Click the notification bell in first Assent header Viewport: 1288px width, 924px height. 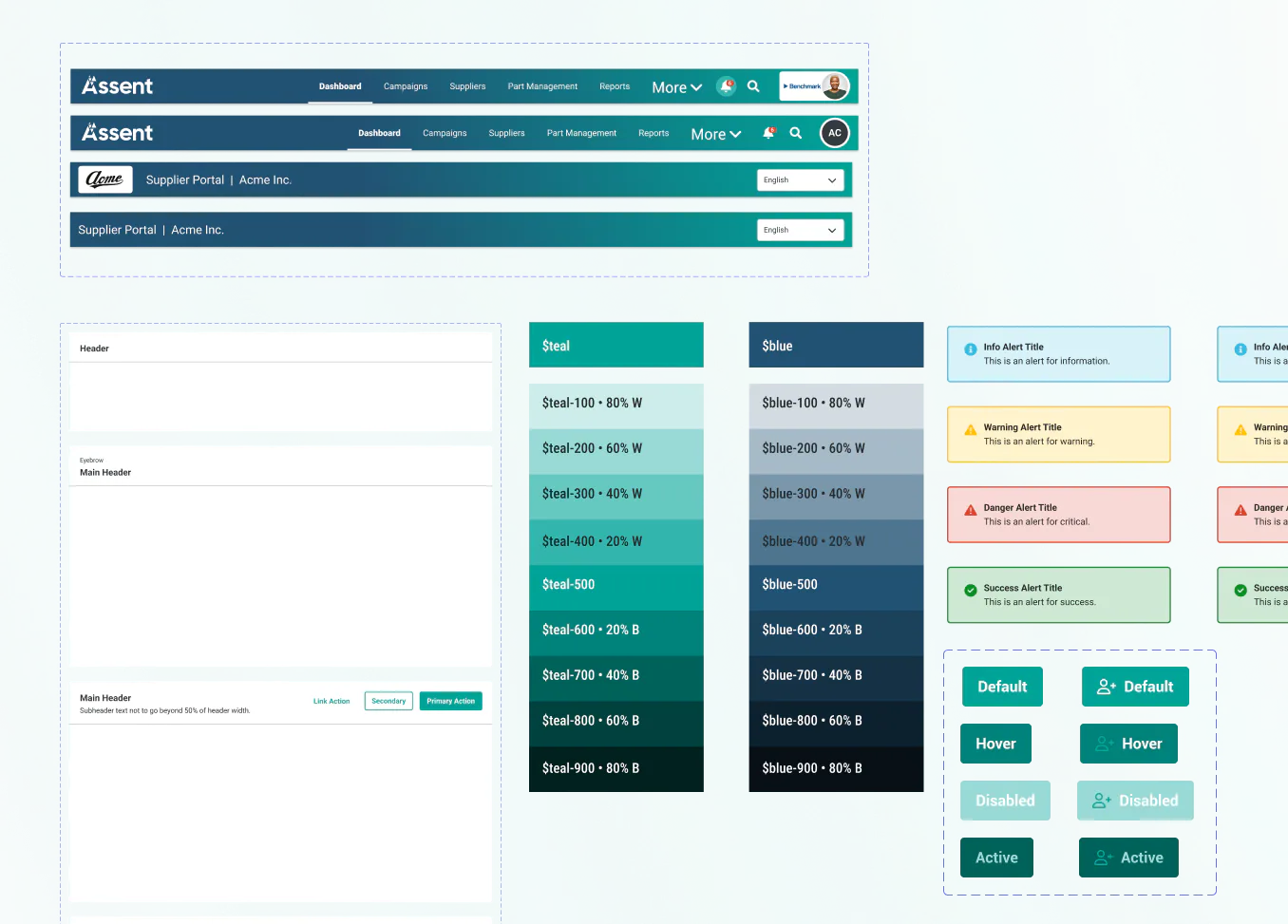727,86
